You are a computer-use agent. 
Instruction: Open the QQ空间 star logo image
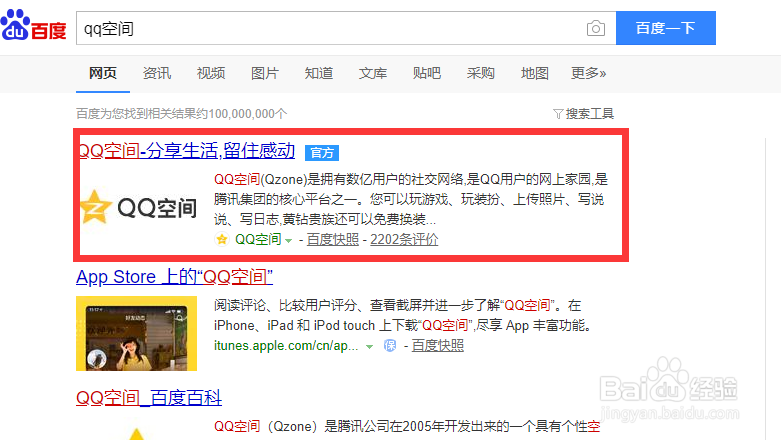coord(138,207)
